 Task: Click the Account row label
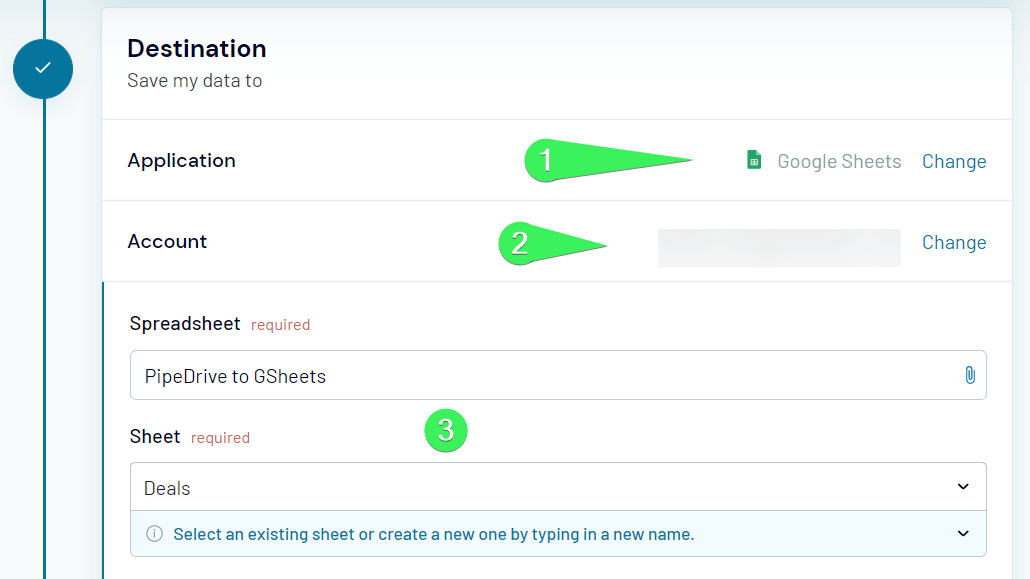[168, 241]
